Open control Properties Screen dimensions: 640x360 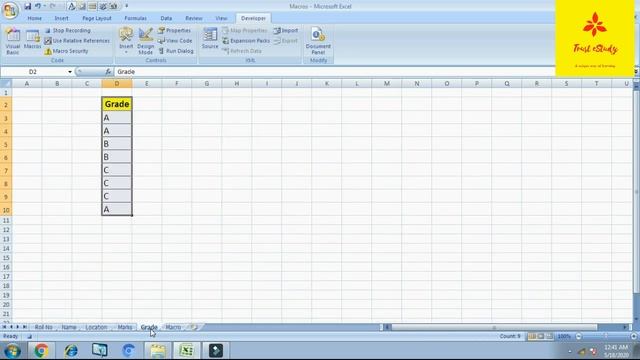pos(175,30)
